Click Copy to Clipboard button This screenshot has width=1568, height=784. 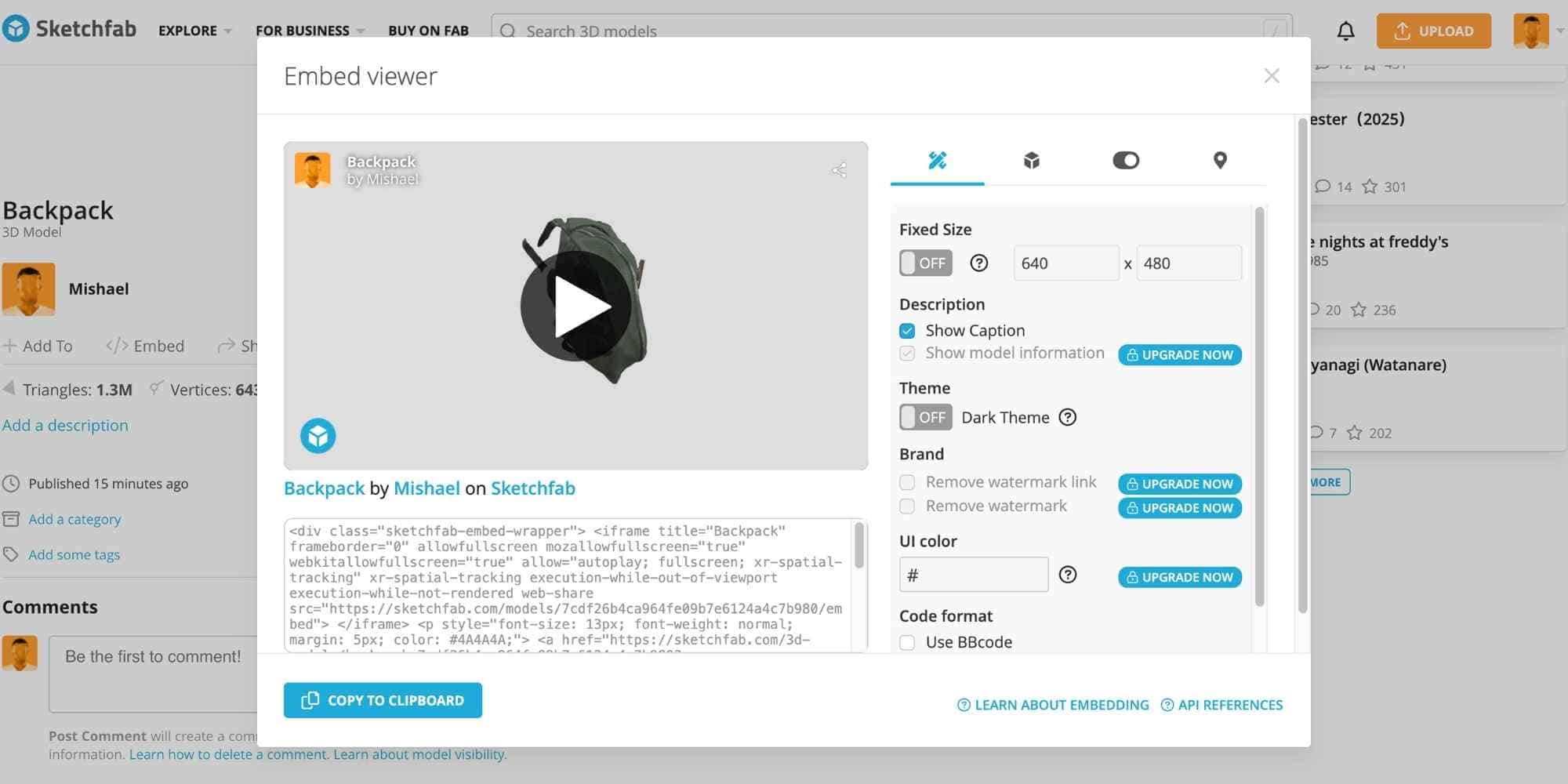point(383,700)
